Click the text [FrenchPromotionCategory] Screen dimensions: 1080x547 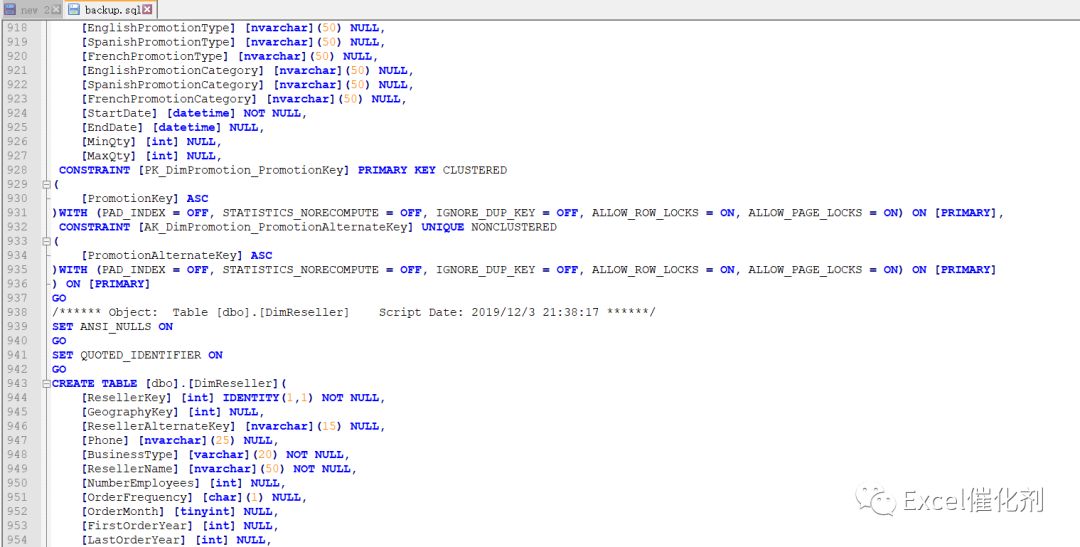(169, 99)
